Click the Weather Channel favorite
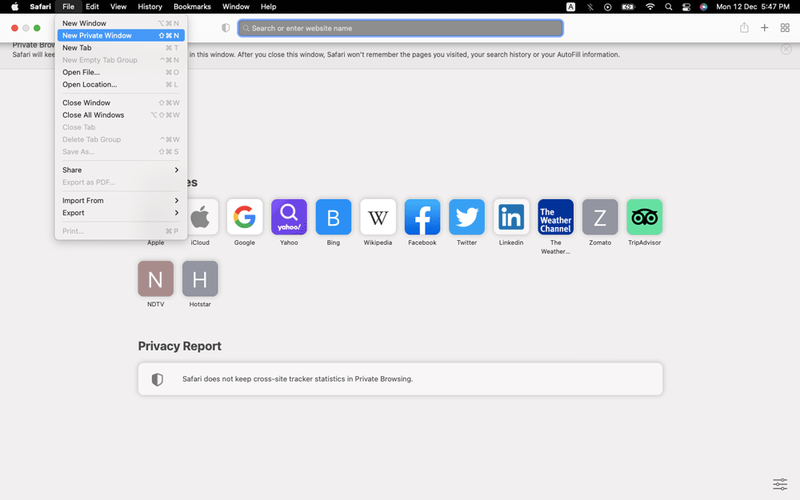Screen dimensions: 800x500 click(x=555, y=217)
